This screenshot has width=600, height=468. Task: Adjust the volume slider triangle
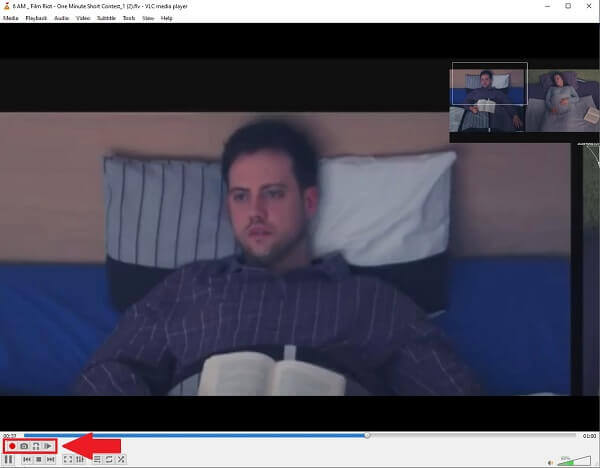(x=574, y=460)
